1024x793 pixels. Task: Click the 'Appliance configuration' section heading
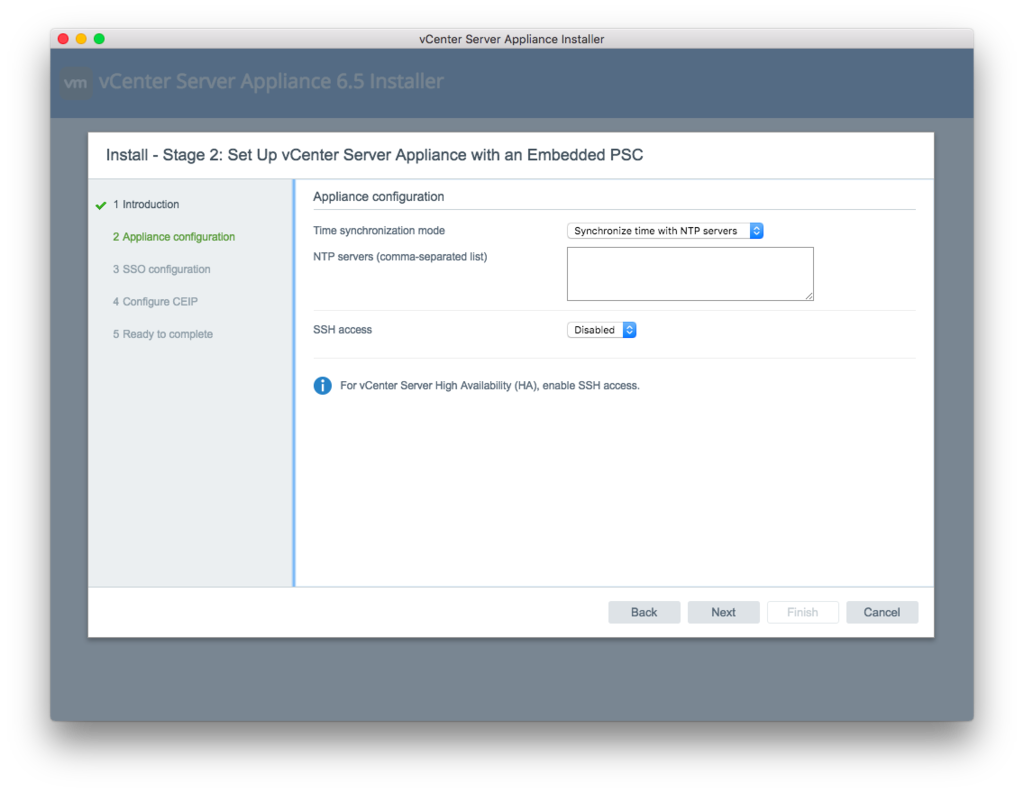coord(378,197)
